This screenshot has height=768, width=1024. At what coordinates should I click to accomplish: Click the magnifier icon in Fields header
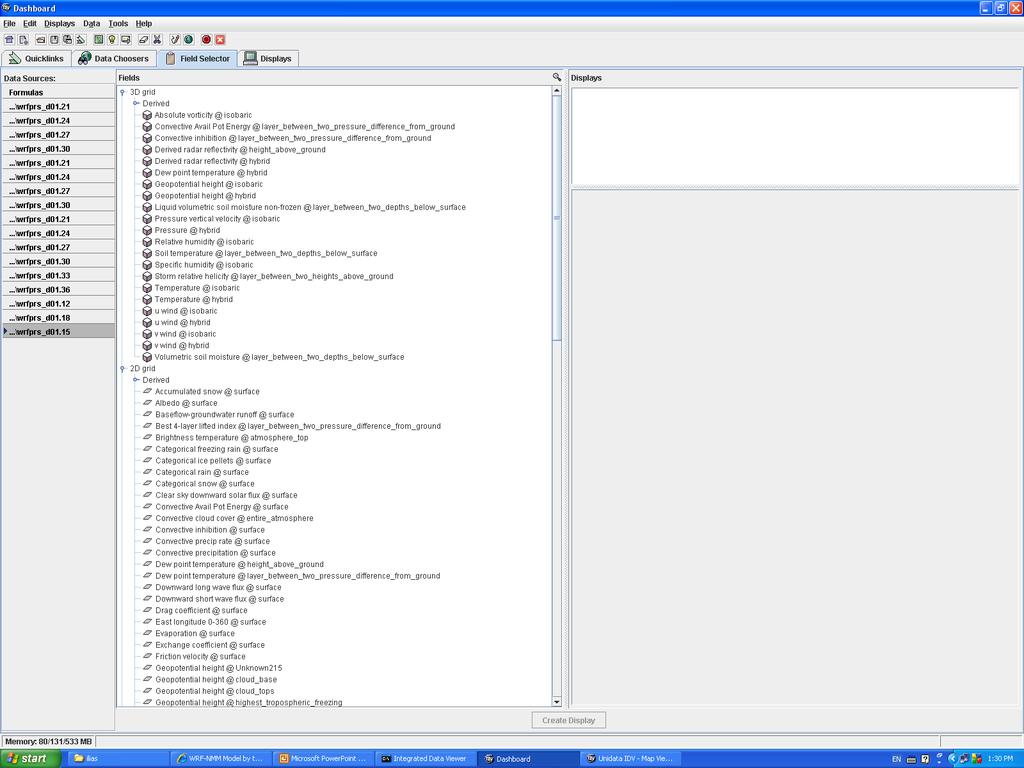click(556, 77)
